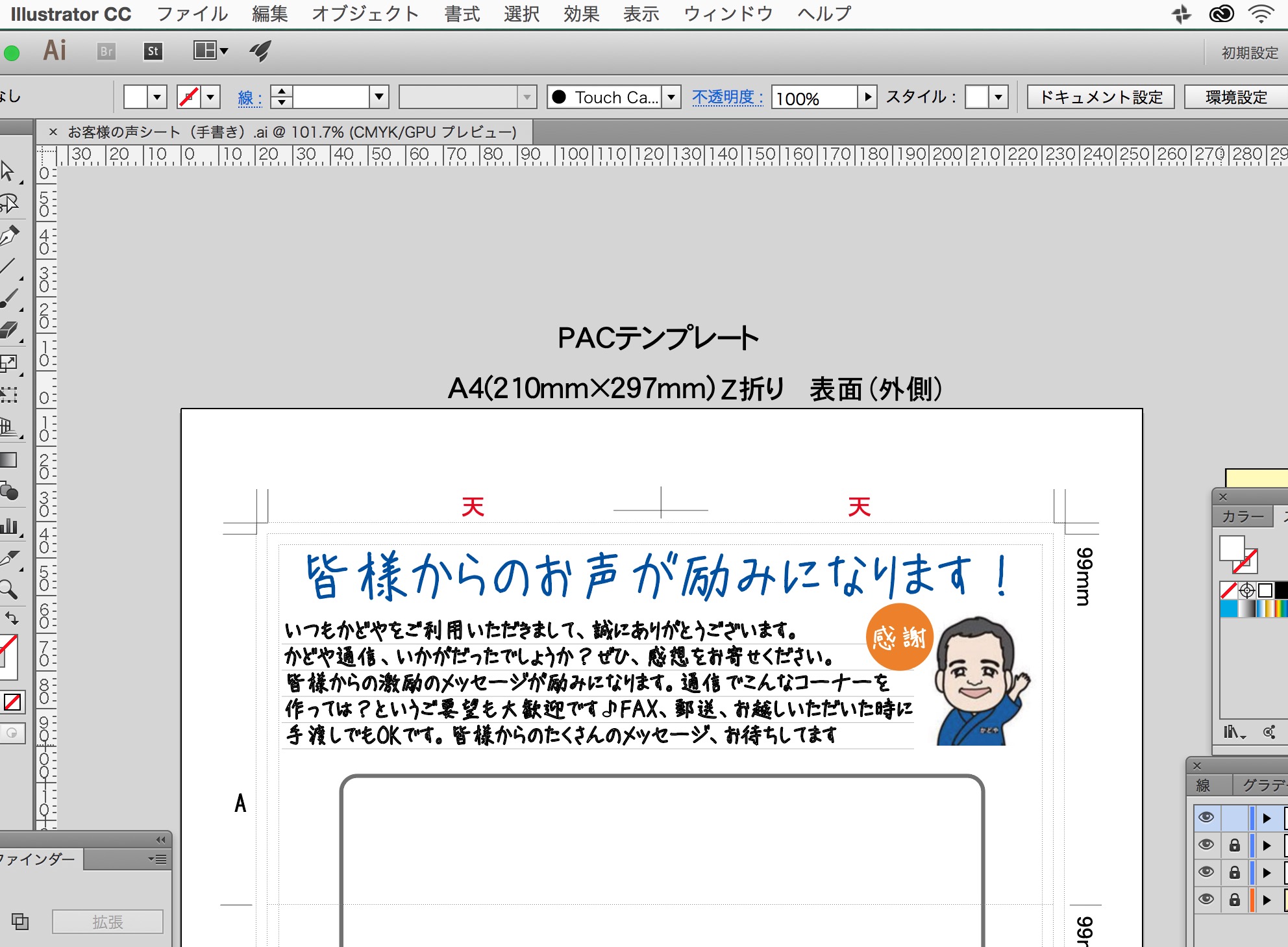Select the Free Transform tool
Screen dimensions: 1288x947
(x=8, y=395)
